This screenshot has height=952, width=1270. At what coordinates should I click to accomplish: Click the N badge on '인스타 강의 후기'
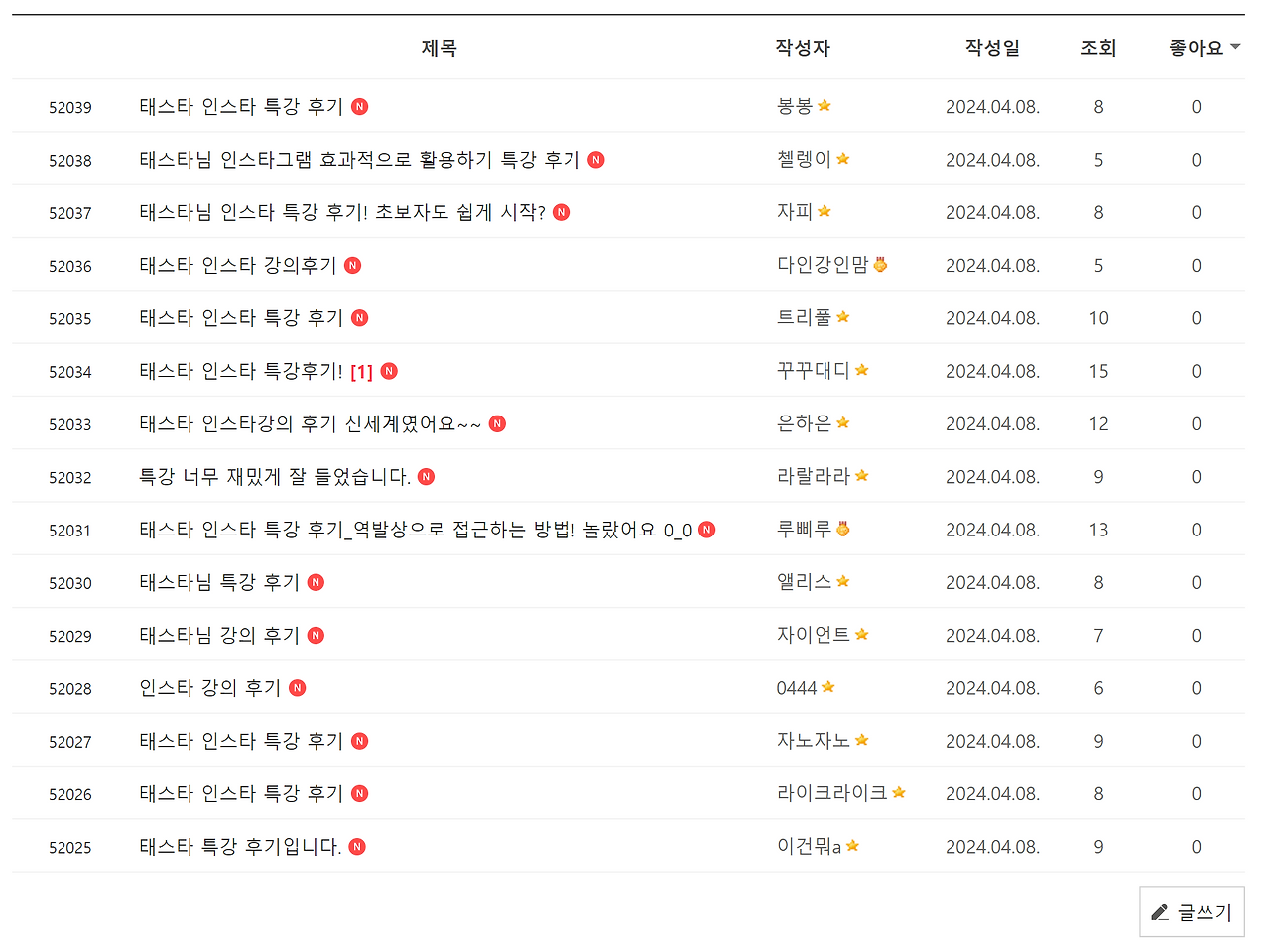[x=296, y=687]
